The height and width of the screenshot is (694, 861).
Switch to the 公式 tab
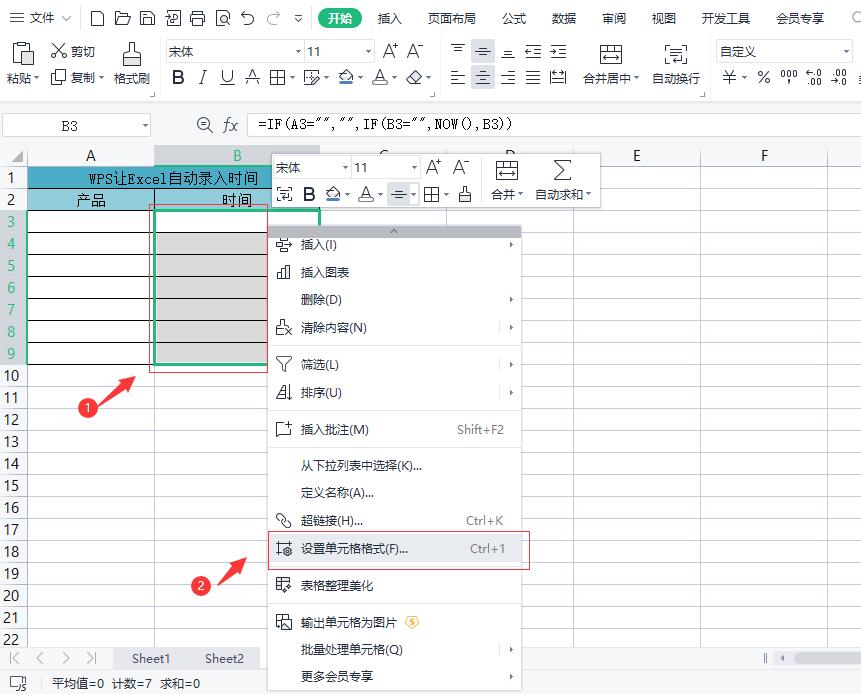pos(514,19)
